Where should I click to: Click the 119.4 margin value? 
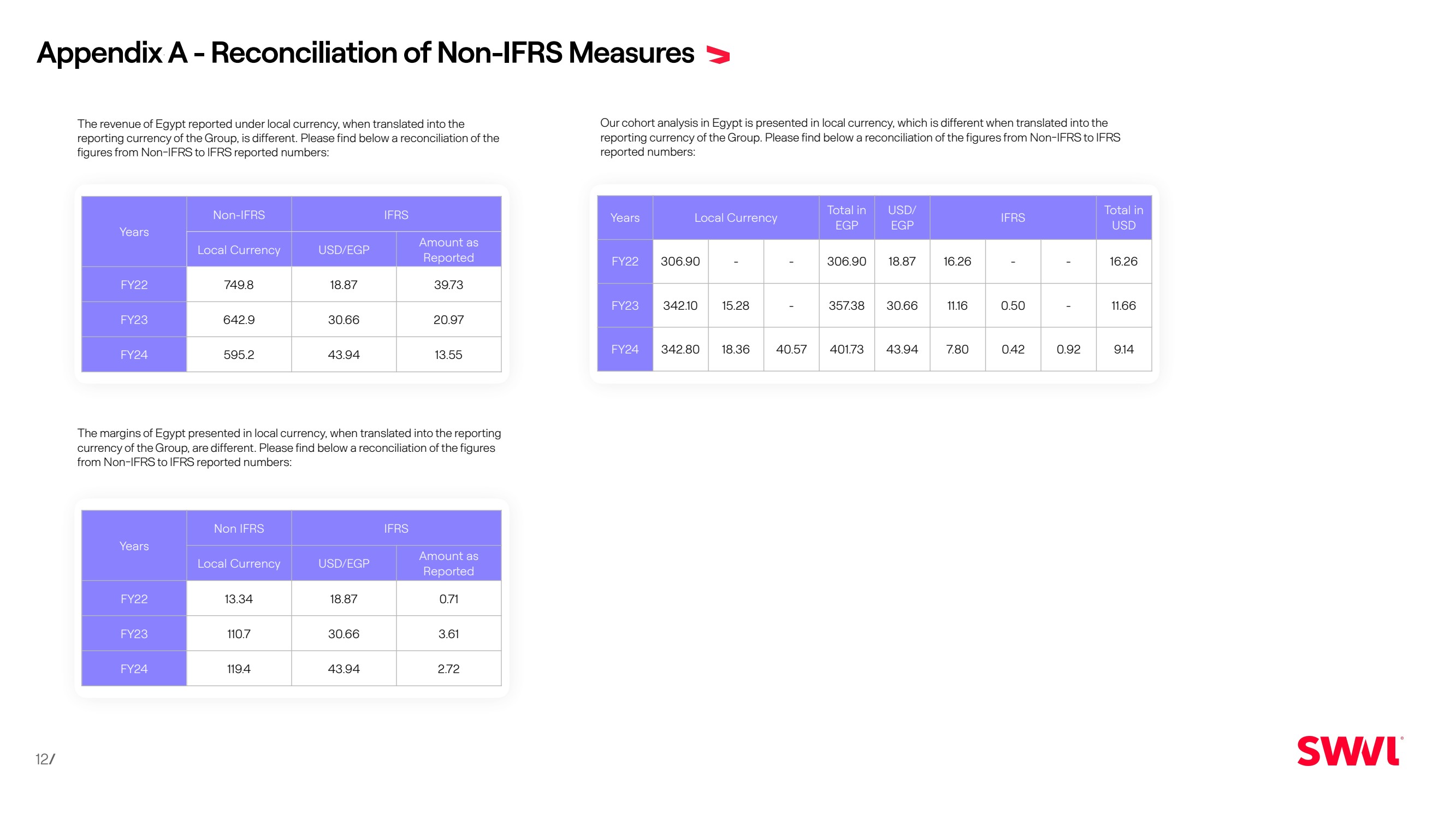(x=239, y=669)
